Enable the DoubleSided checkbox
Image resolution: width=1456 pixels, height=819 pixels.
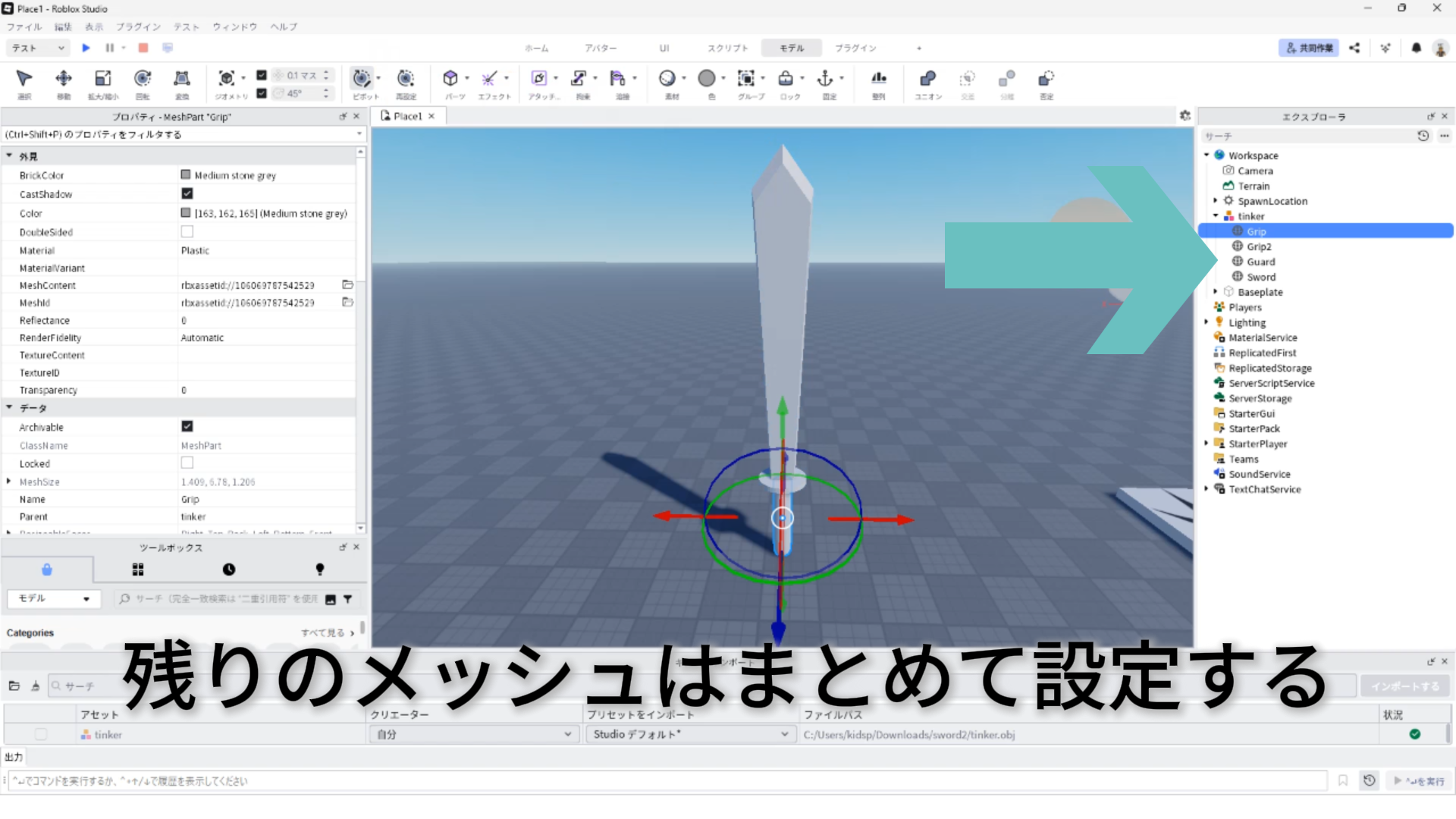187,232
